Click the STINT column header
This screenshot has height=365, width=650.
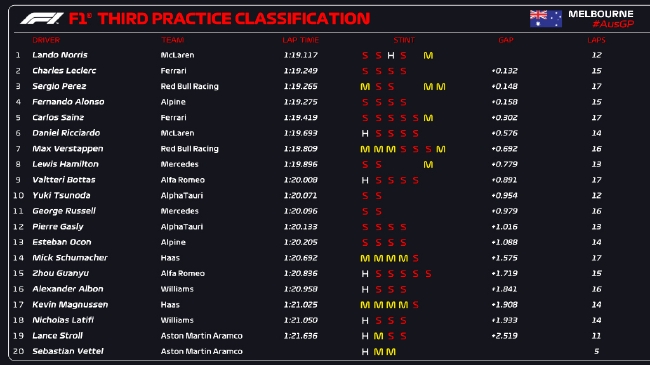[404, 40]
